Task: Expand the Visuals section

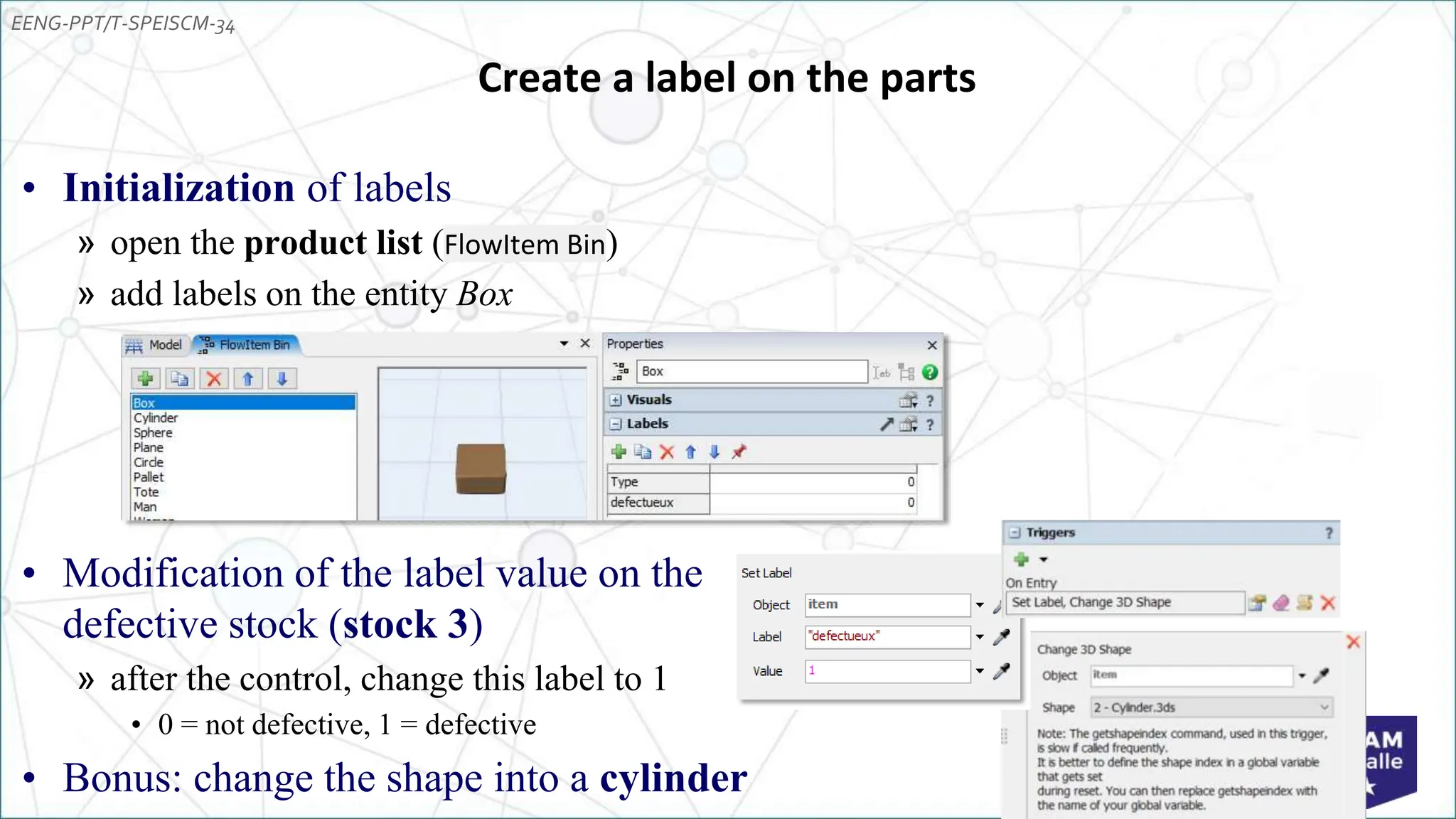Action: coord(616,400)
